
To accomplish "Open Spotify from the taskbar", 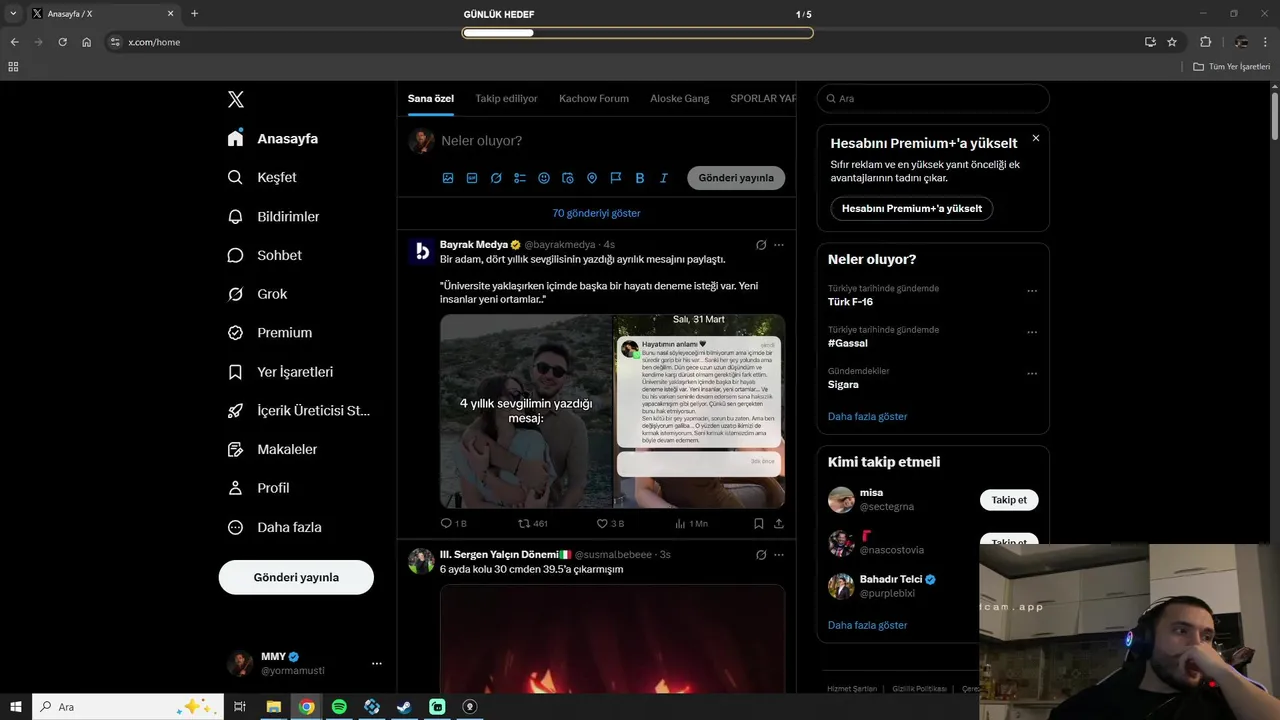I will pyautogui.click(x=339, y=707).
